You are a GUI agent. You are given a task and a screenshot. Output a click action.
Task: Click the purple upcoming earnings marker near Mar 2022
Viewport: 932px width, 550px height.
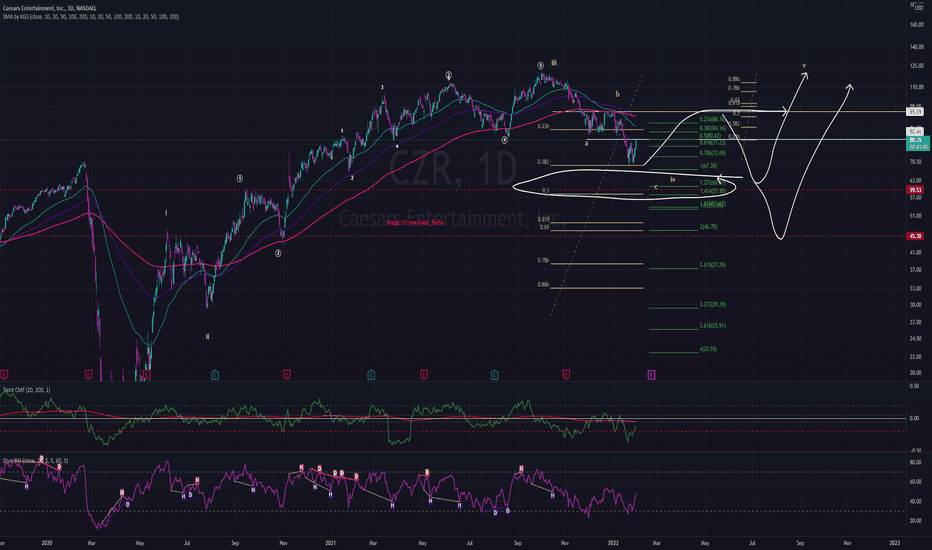(651, 375)
